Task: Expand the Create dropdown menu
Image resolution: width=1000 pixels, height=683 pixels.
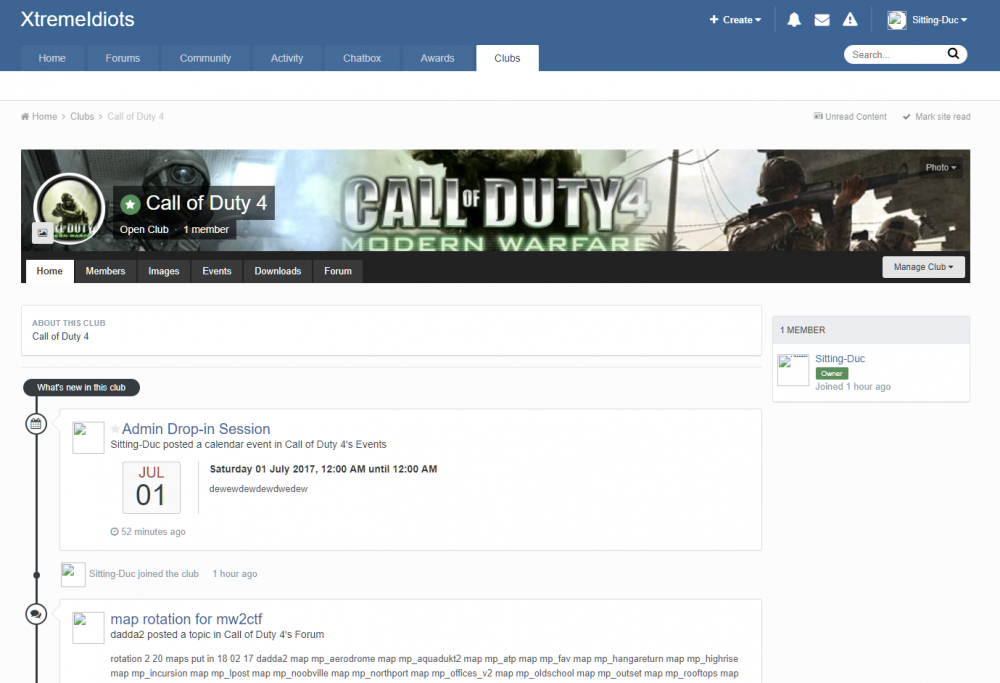Action: pyautogui.click(x=735, y=20)
